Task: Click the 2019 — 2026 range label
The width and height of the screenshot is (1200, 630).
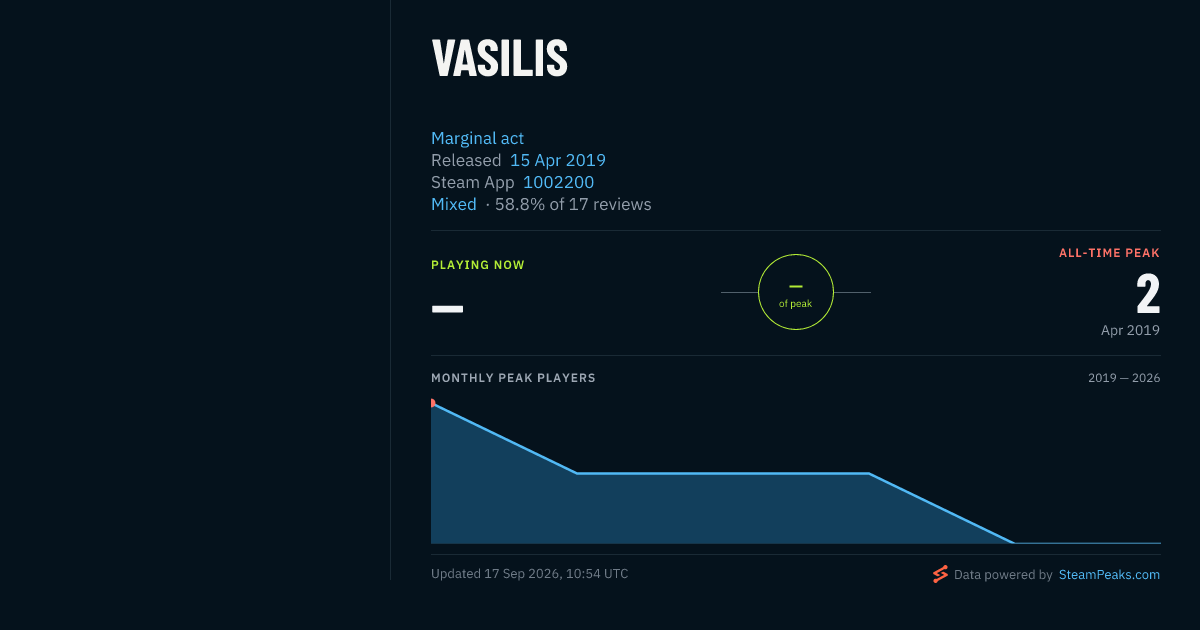Action: pos(1124,378)
